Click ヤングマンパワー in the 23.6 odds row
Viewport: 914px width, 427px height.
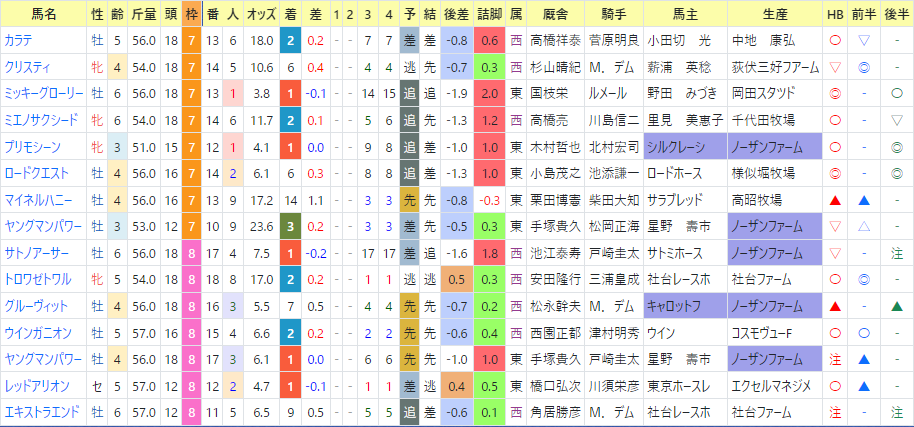pyautogui.click(x=44, y=227)
